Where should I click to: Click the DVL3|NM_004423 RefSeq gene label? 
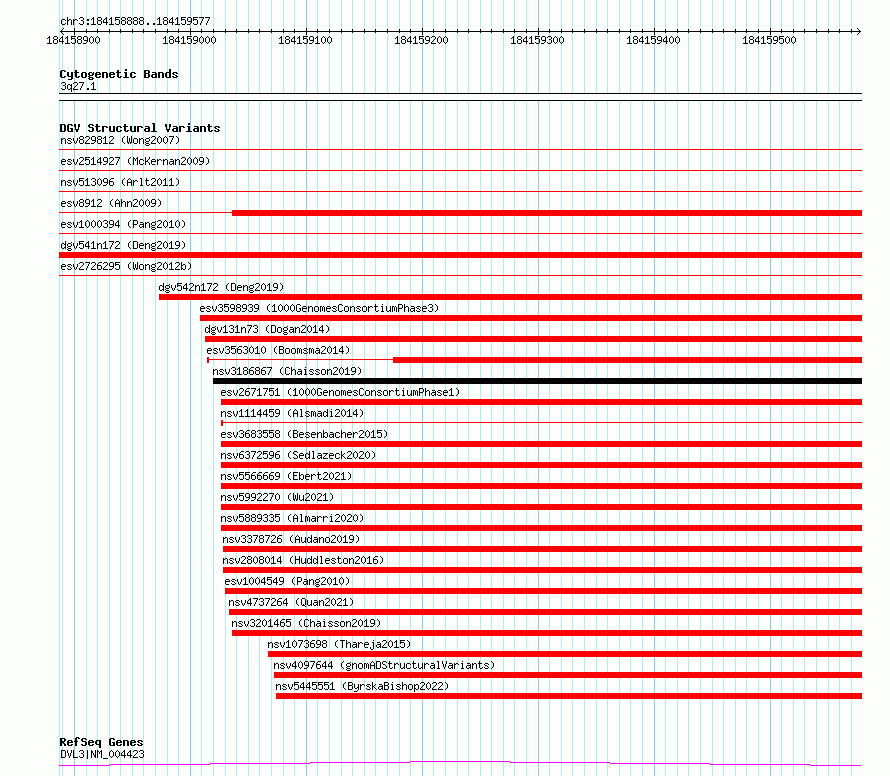point(102,754)
